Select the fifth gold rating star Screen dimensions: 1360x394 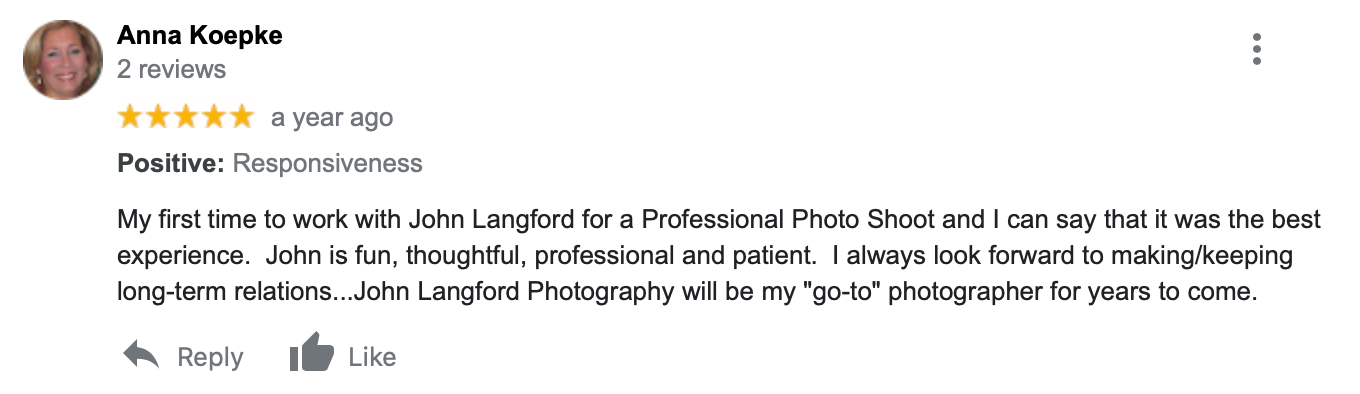(241, 117)
